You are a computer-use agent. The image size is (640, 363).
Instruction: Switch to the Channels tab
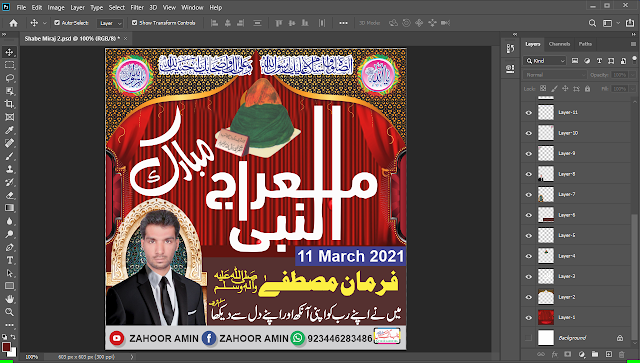(x=559, y=44)
